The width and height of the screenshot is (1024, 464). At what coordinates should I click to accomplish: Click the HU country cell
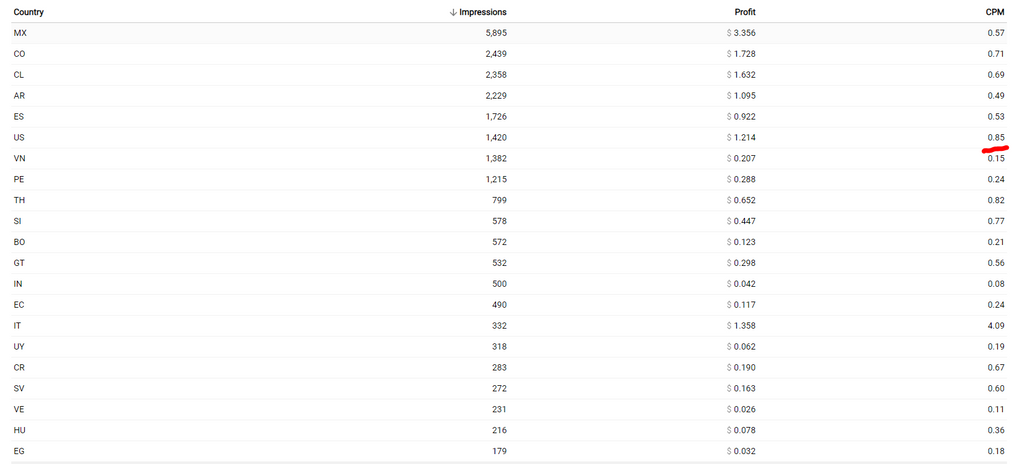pyautogui.click(x=19, y=430)
